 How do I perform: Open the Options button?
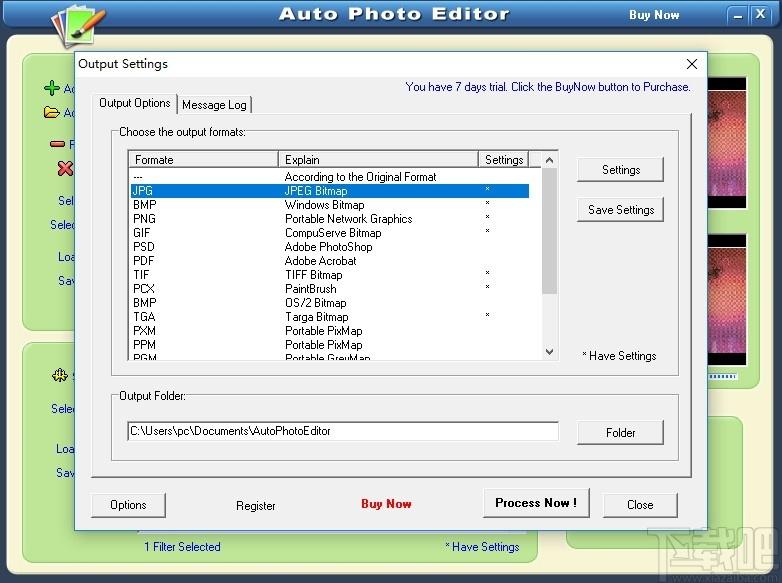click(x=128, y=505)
